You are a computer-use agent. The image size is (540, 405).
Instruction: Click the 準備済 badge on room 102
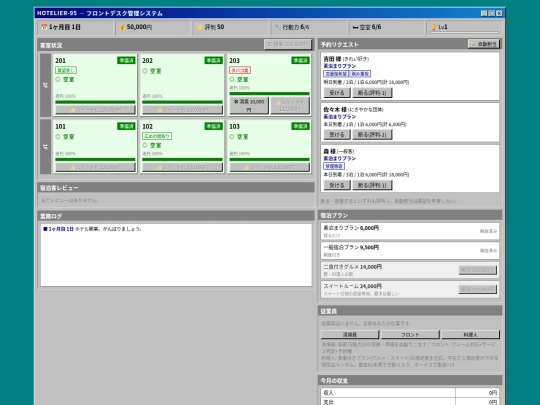click(x=213, y=126)
